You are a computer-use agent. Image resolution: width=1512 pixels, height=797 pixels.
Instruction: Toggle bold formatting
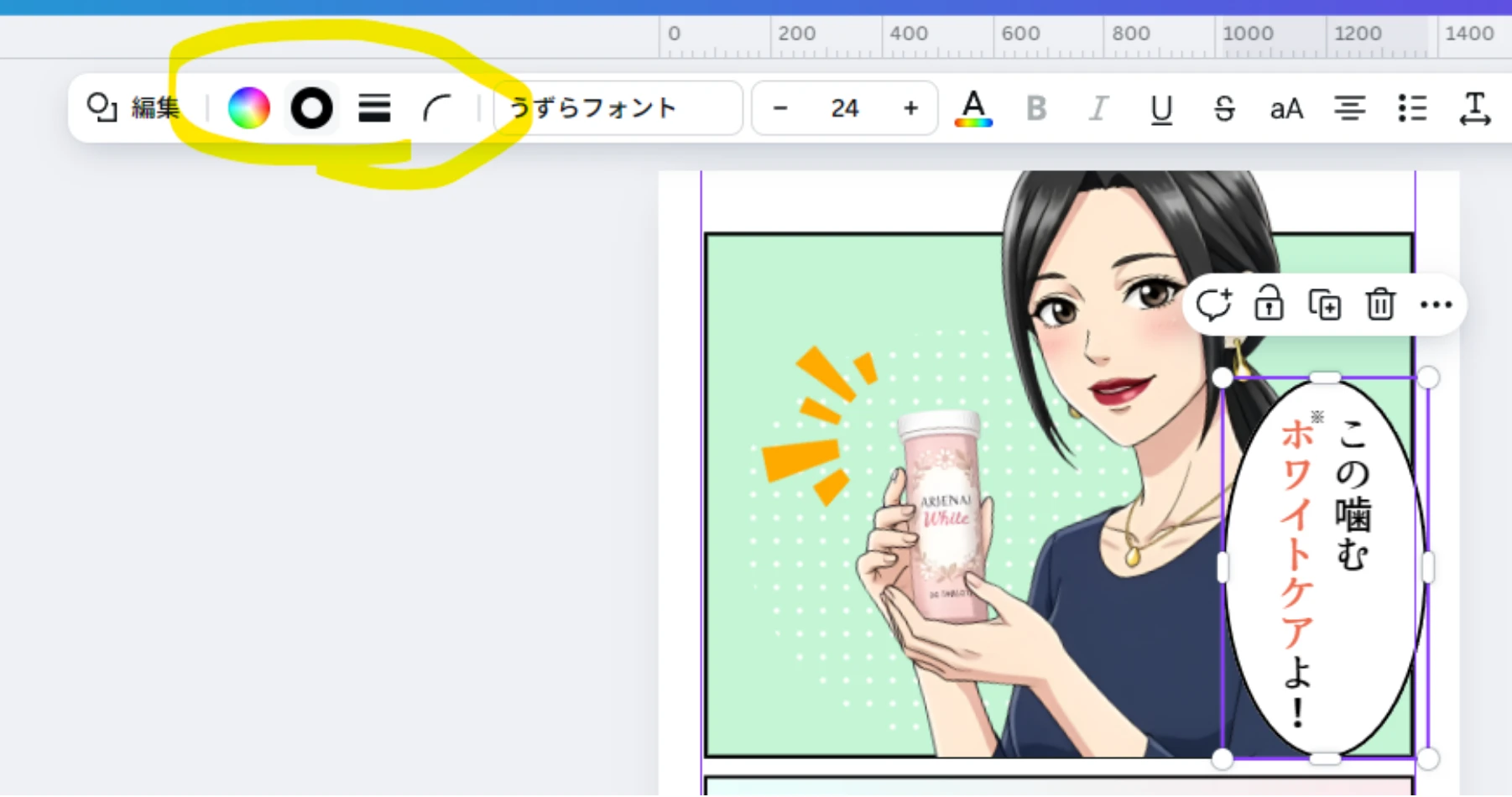click(1036, 108)
